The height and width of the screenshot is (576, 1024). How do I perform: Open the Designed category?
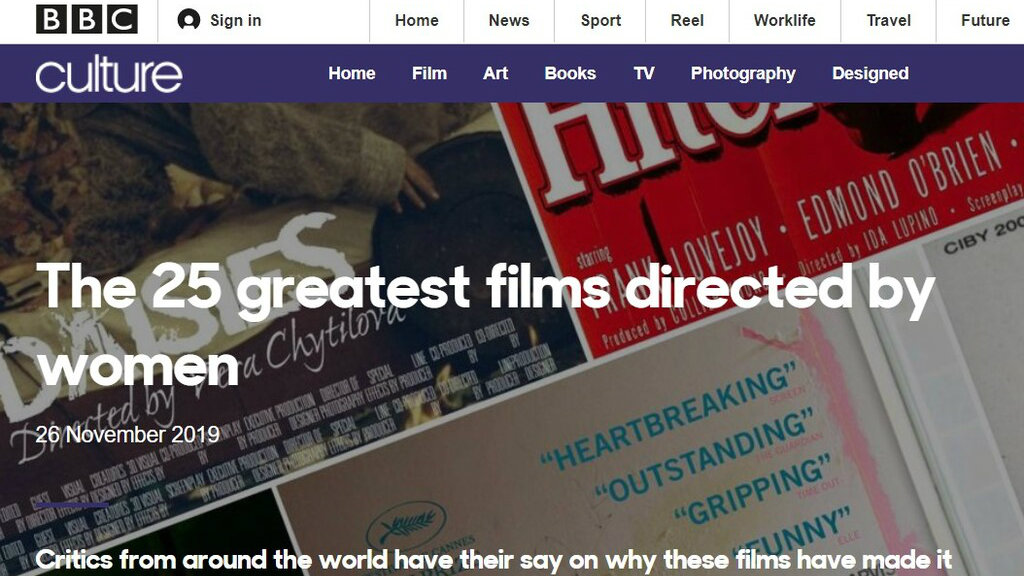tap(871, 73)
